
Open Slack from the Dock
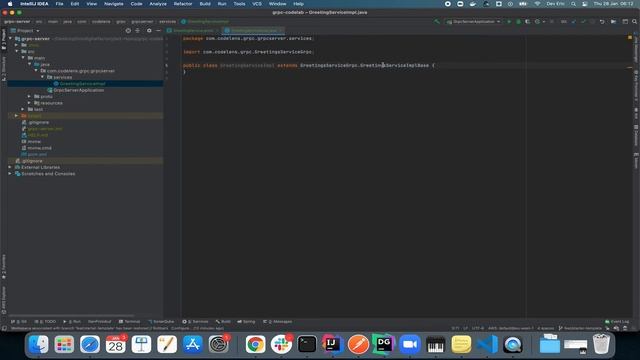click(281, 344)
